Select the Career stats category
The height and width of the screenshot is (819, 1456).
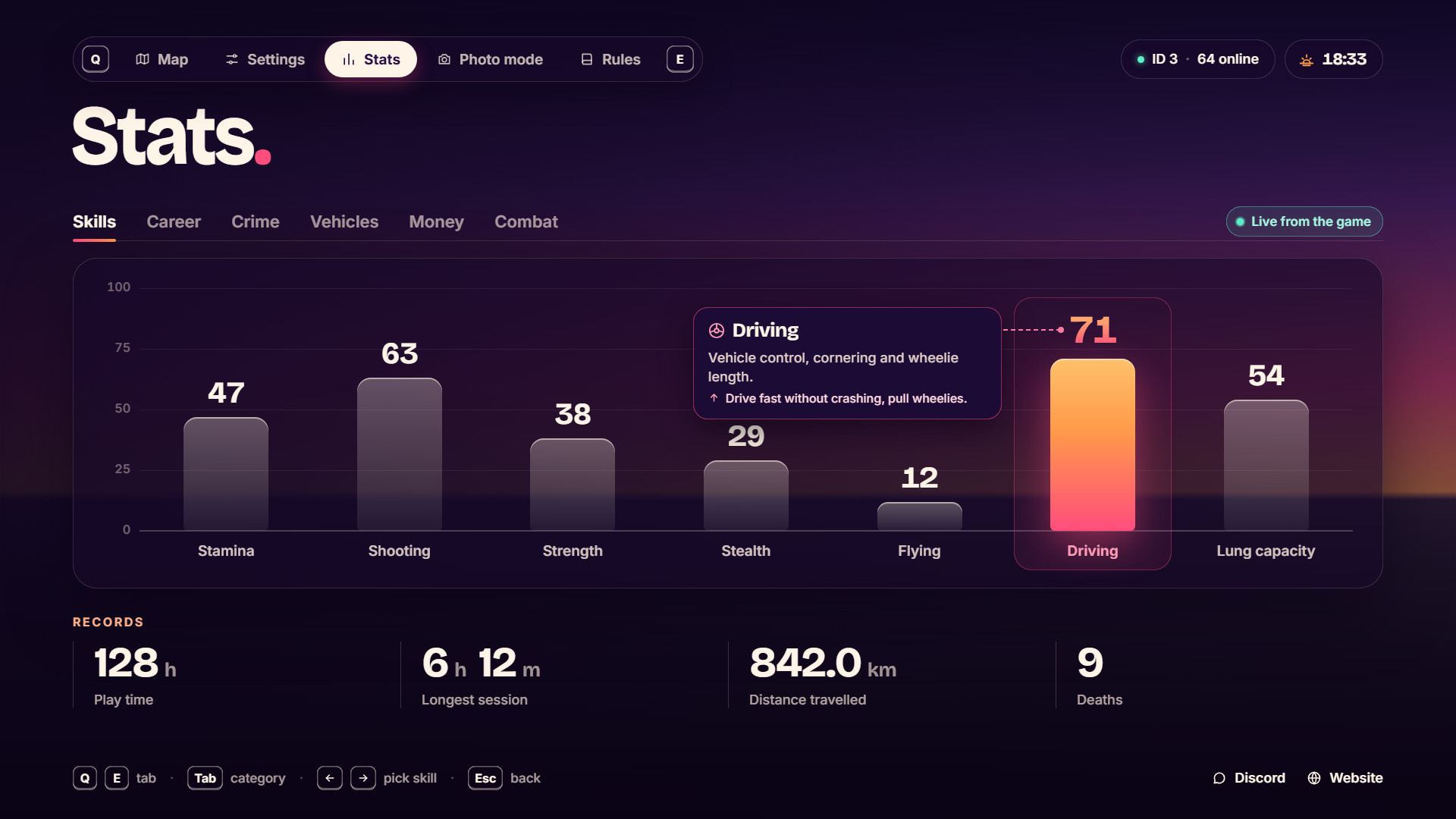pos(174,222)
